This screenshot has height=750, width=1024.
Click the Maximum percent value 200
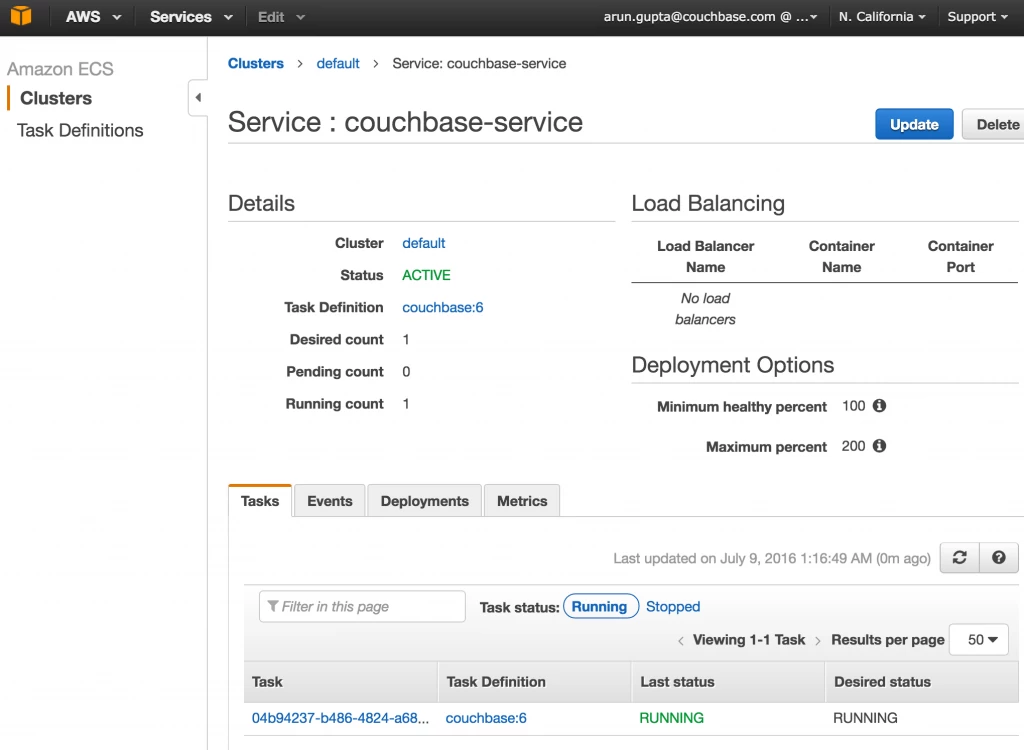[x=854, y=446]
